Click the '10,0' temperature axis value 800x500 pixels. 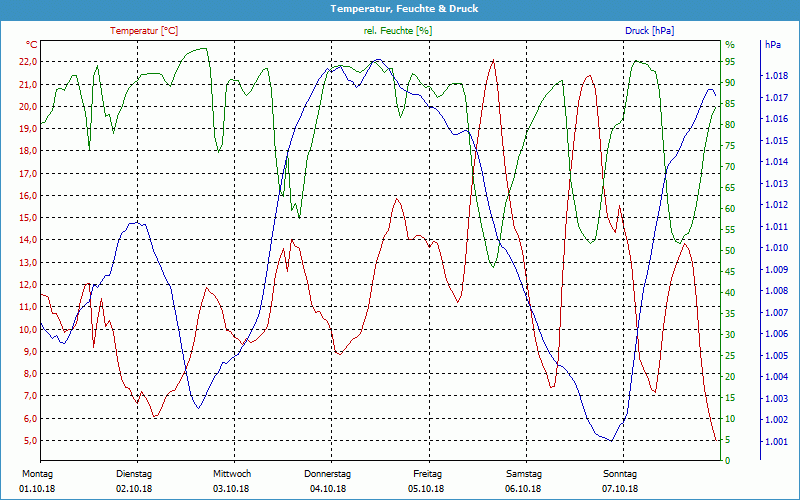click(28, 329)
